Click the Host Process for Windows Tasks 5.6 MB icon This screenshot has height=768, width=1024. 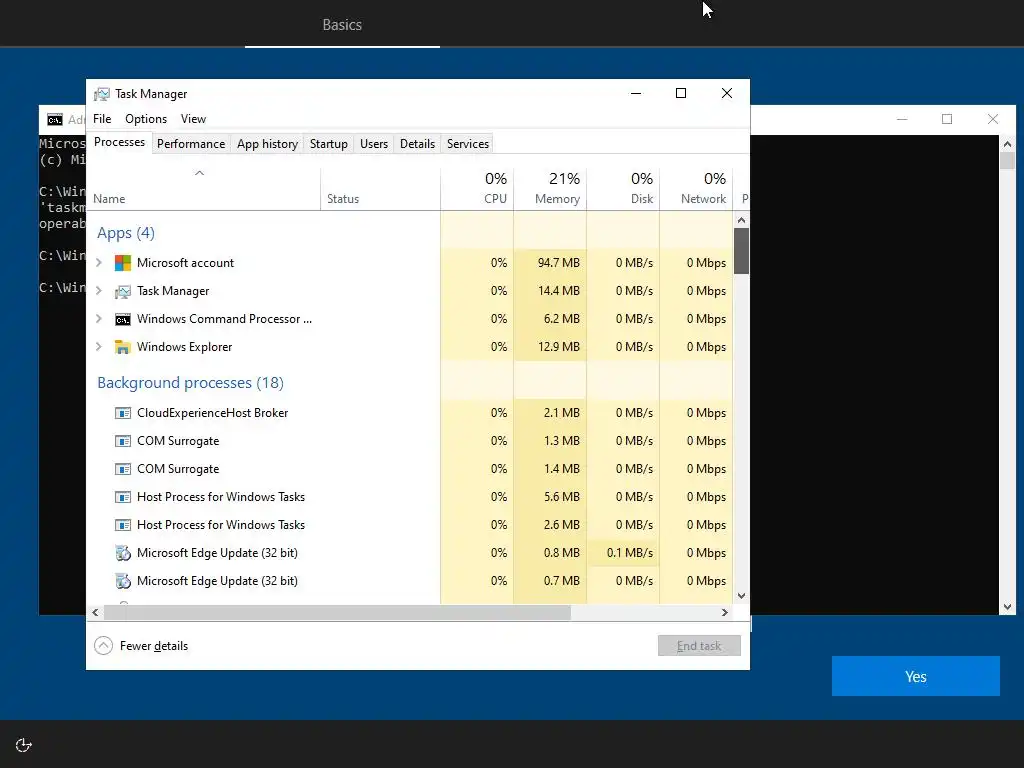(123, 497)
